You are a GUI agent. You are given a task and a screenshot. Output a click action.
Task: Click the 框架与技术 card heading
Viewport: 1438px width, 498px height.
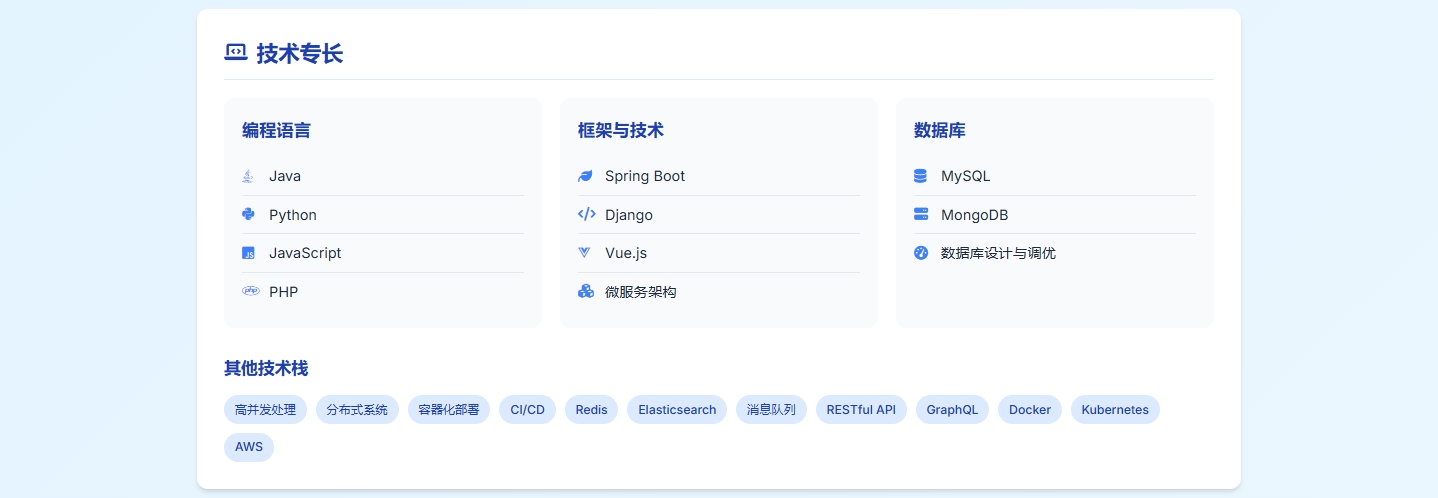621,130
